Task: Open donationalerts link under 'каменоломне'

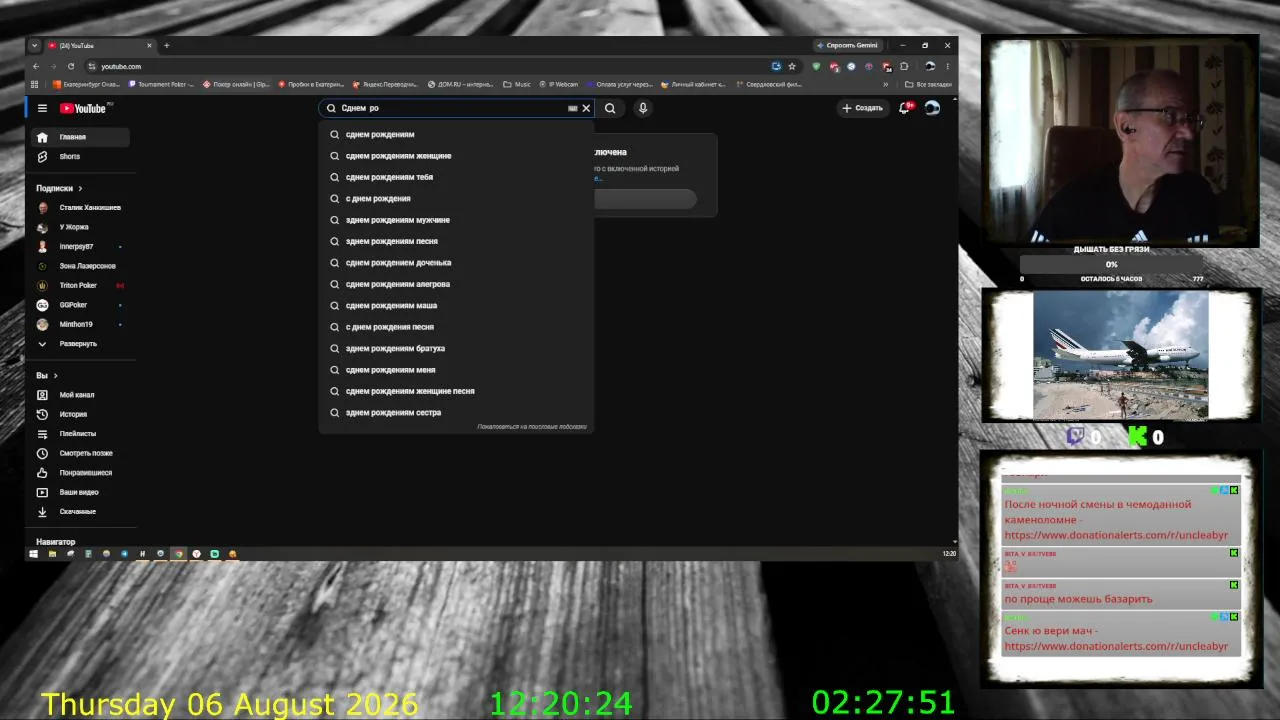Action: pos(1116,535)
